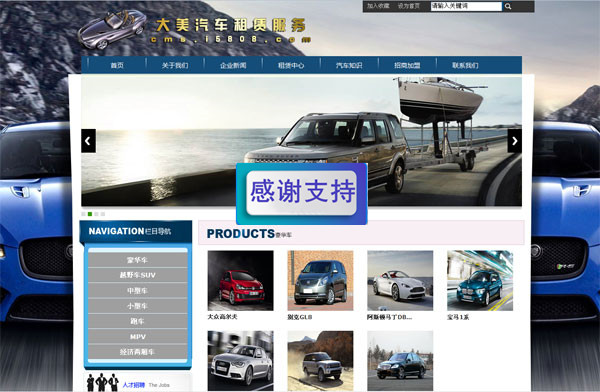Image resolution: width=600 pixels, height=392 pixels.
Task: Open the red 大众高尔夫 car thumbnail
Action: click(x=241, y=281)
